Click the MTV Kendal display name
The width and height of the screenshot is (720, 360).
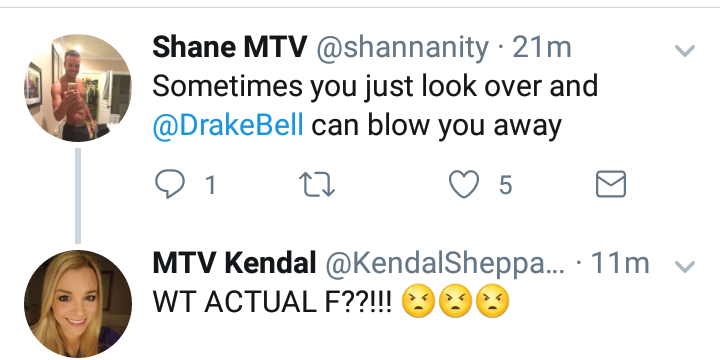pyautogui.click(x=234, y=263)
